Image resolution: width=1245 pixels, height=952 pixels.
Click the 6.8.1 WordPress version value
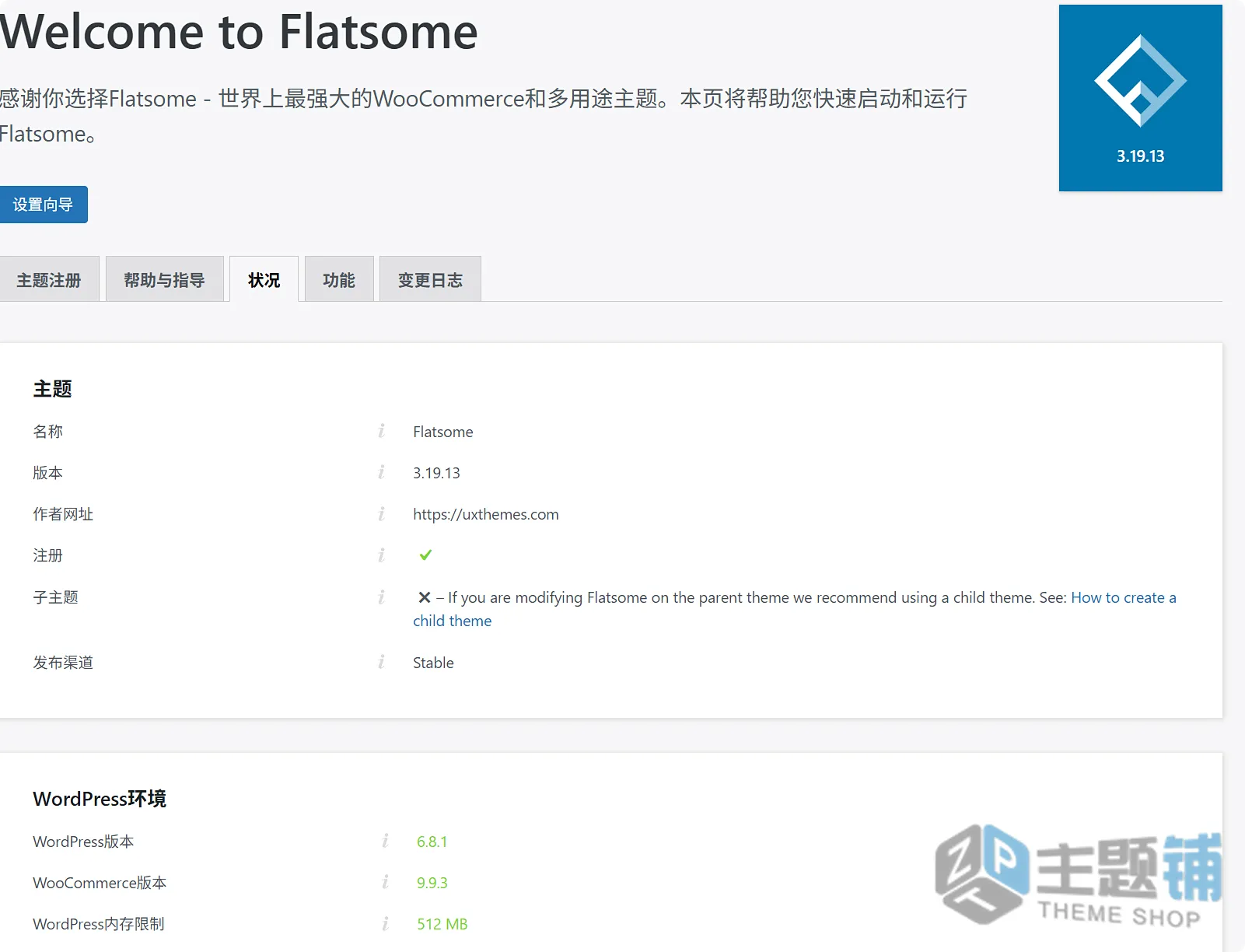click(432, 842)
